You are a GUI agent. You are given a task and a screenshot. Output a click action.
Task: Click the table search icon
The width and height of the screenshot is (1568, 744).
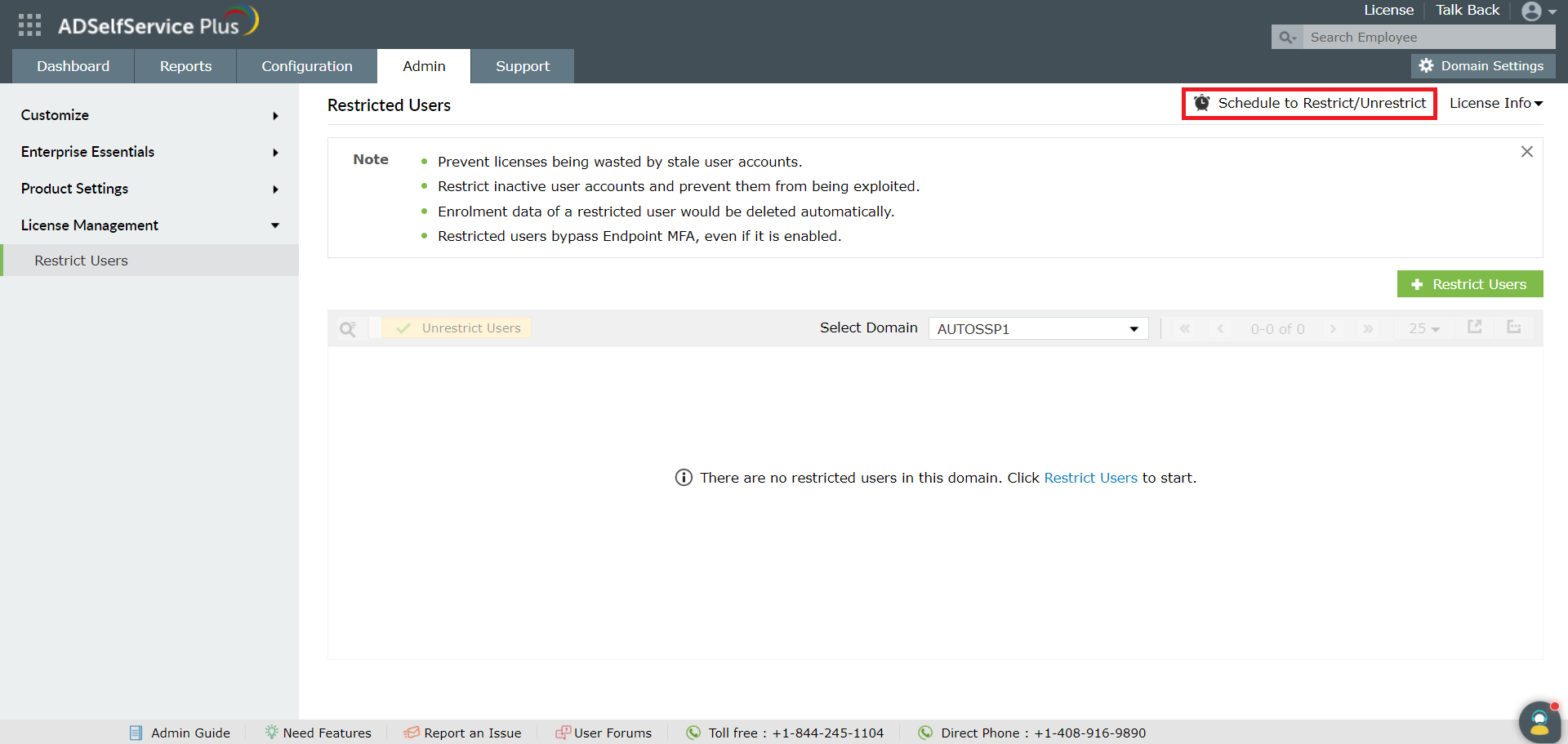348,329
